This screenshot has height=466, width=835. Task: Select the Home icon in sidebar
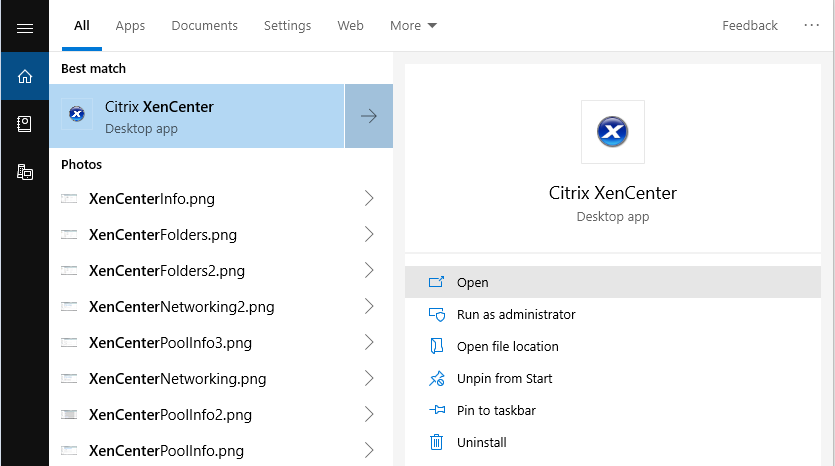tap(25, 76)
